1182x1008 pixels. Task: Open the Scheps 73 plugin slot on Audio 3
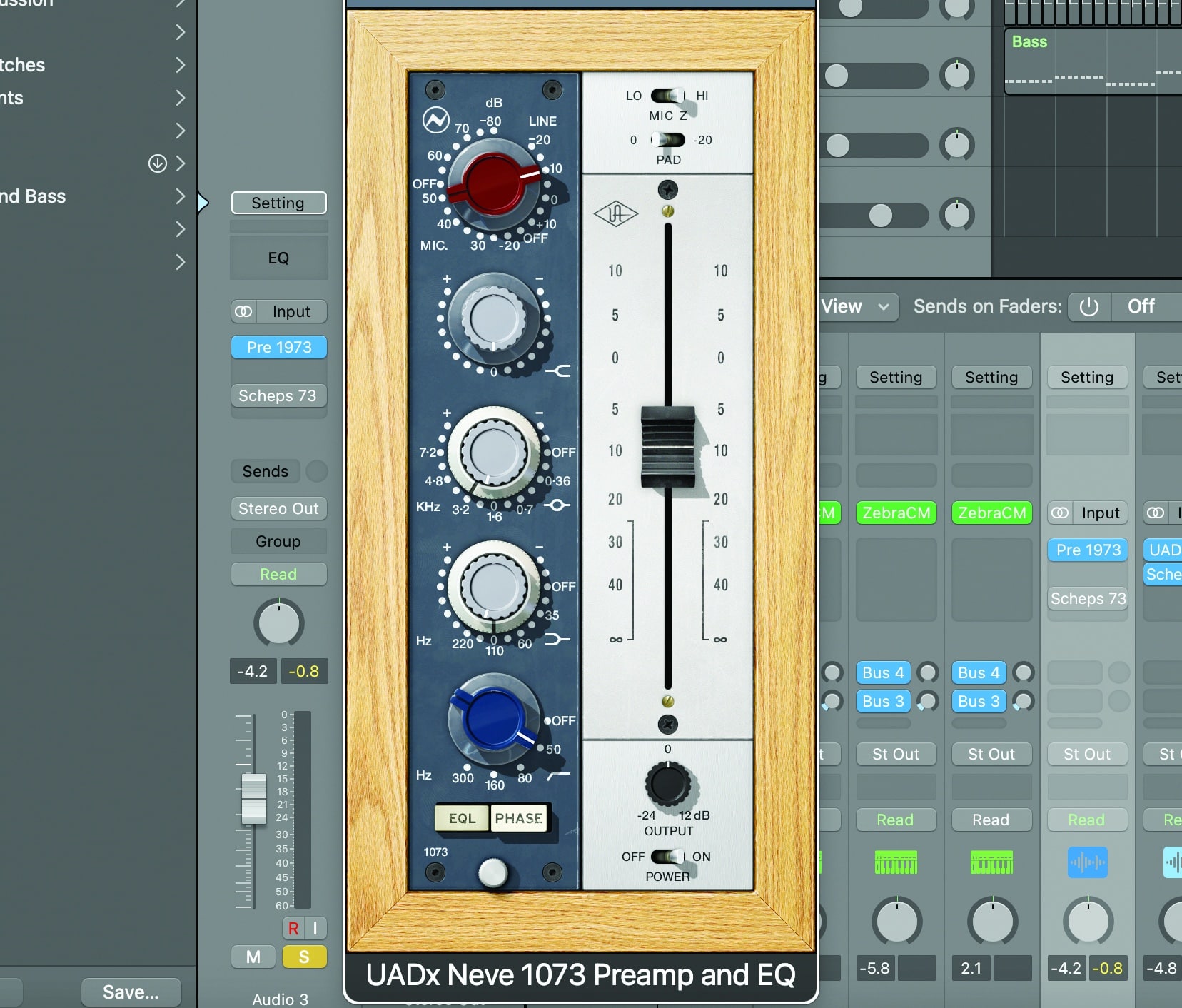point(278,395)
